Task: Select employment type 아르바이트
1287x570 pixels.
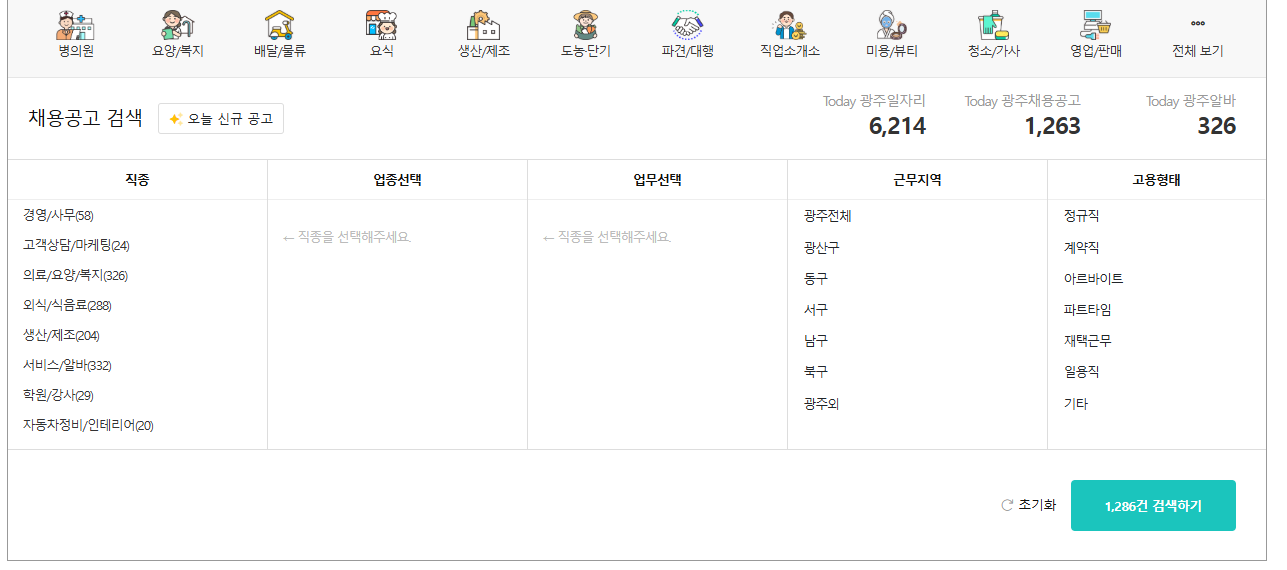Action: [x=1093, y=278]
